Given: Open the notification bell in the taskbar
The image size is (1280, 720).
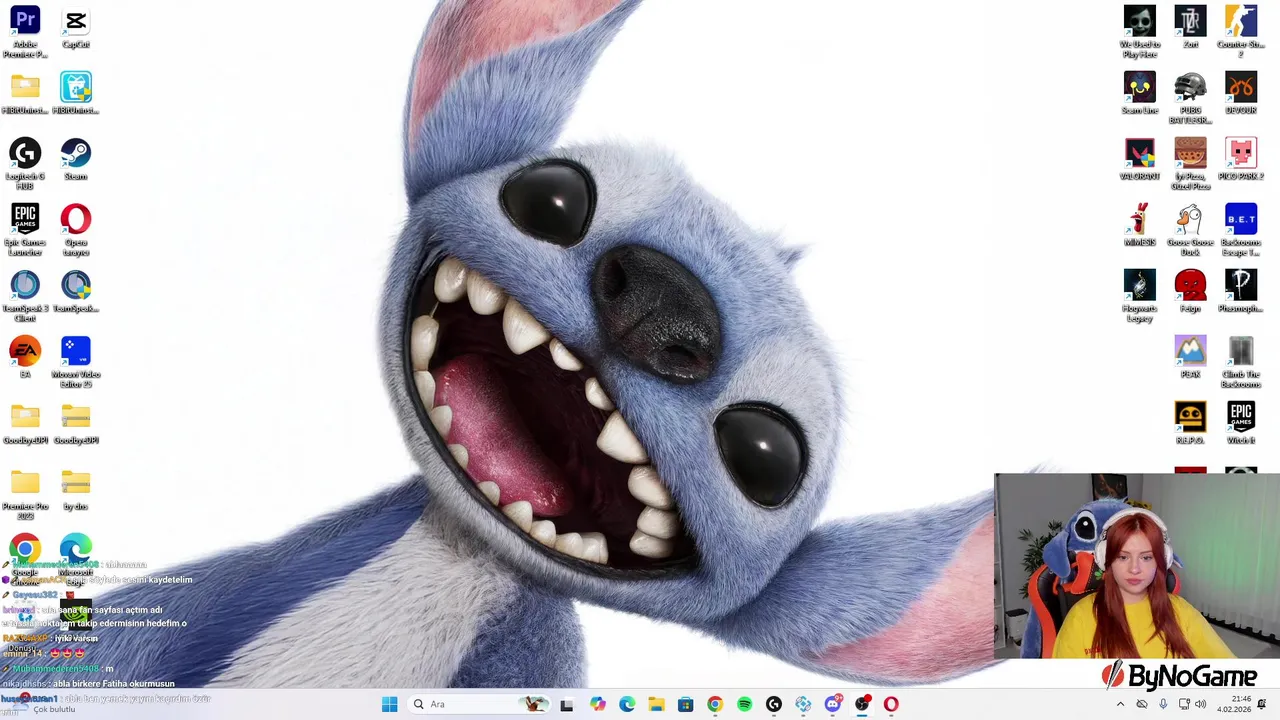Looking at the screenshot, I should pyautogui.click(x=1262, y=704).
